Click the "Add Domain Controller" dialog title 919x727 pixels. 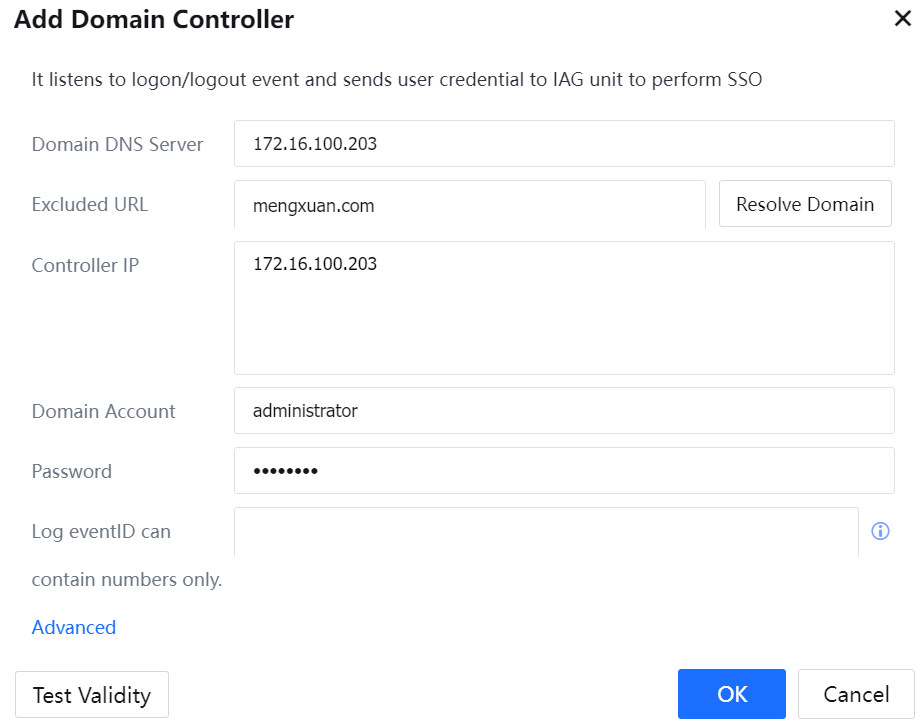point(154,19)
